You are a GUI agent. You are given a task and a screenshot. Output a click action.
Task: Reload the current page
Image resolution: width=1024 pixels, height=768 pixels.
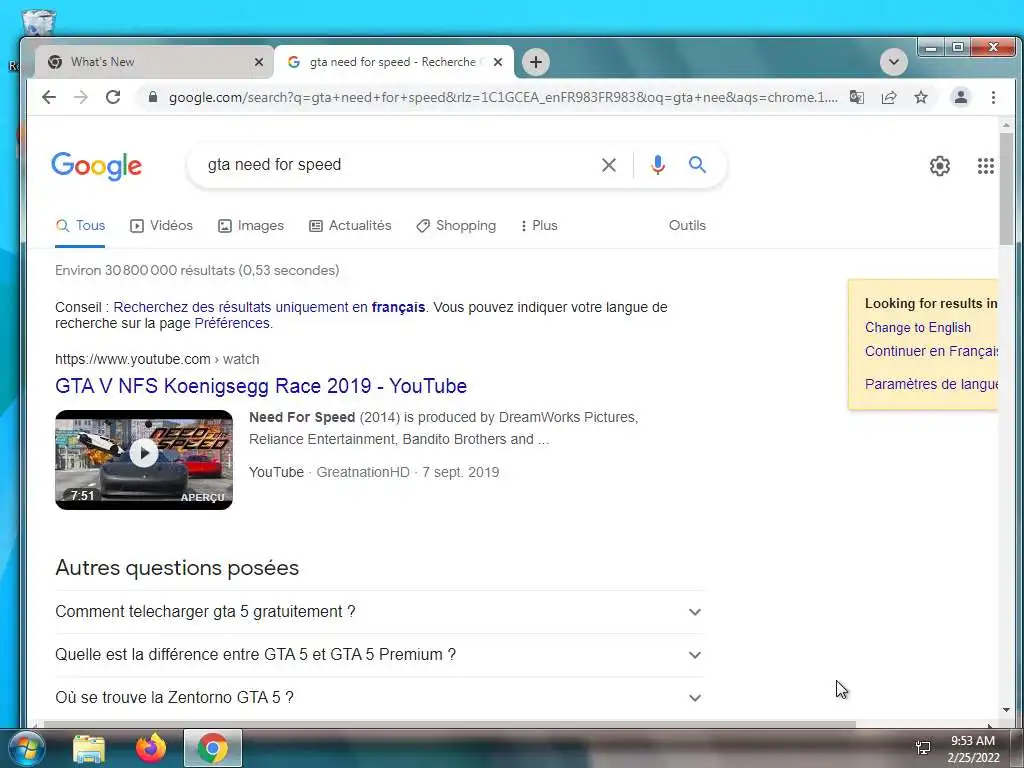pos(113,97)
